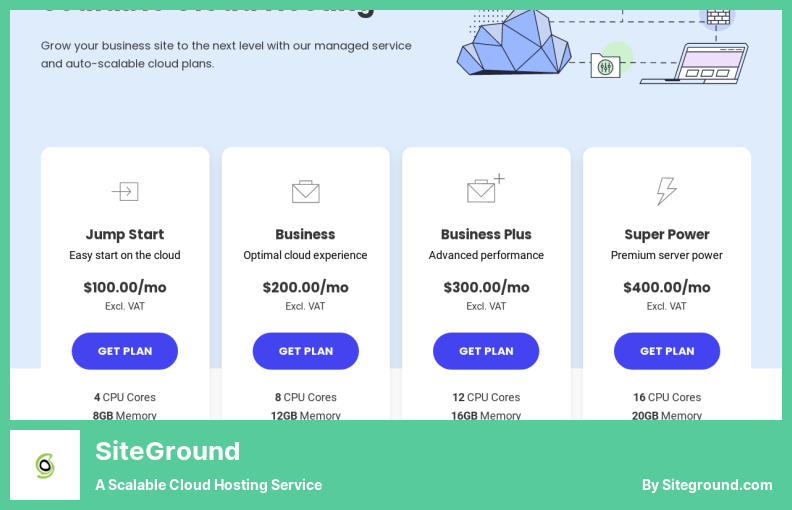Image resolution: width=792 pixels, height=510 pixels.
Task: Click the $400.00/mo Super Power price
Action: click(666, 287)
